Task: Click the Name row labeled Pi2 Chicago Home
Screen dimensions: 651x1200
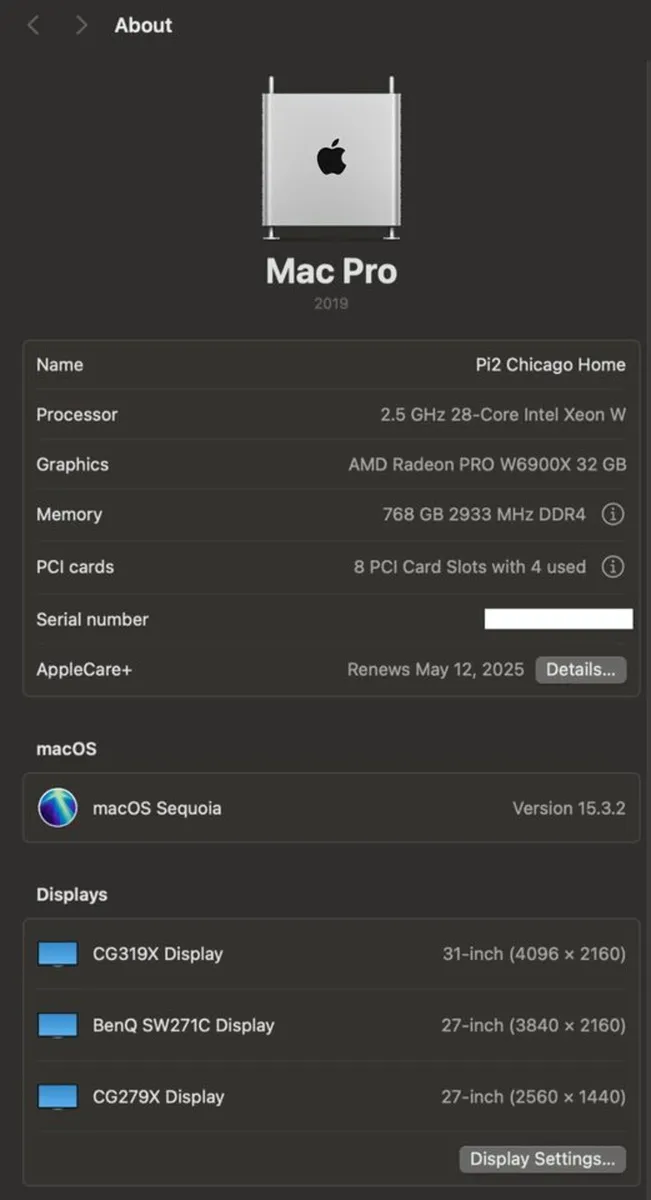Action: (x=330, y=364)
